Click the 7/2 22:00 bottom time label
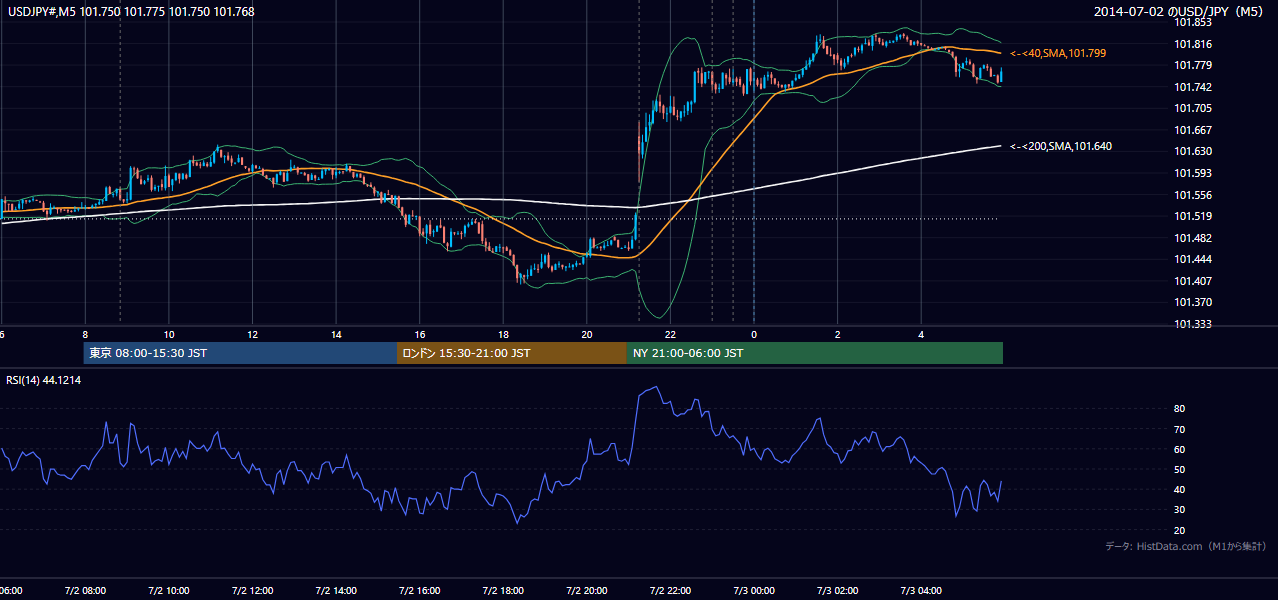Image resolution: width=1278 pixels, height=600 pixels. (669, 590)
